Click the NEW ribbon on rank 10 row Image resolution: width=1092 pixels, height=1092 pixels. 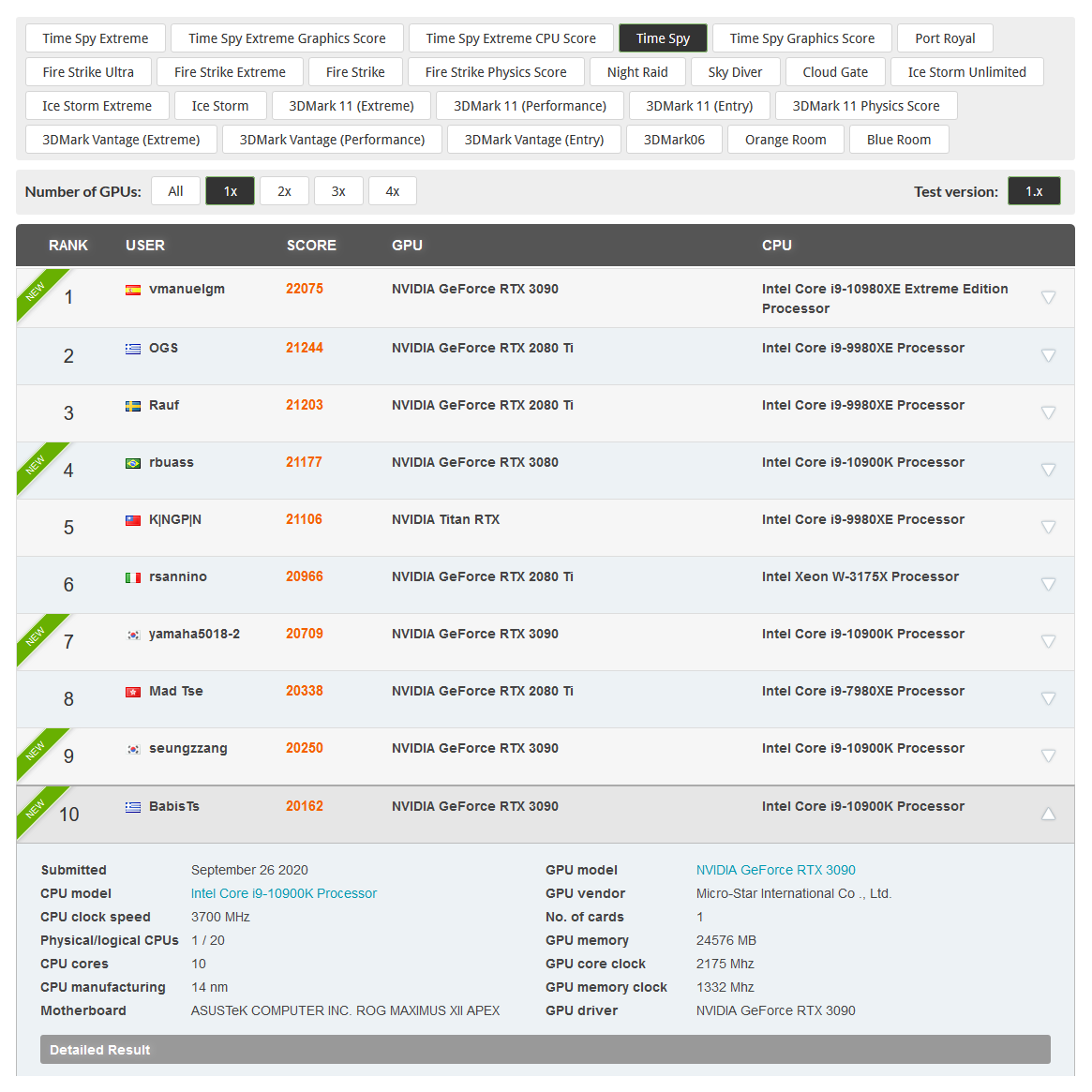click(x=37, y=809)
